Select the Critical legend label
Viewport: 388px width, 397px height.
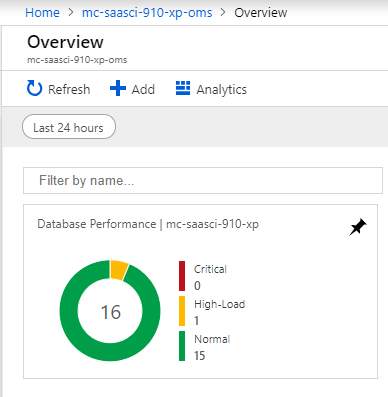pyautogui.click(x=210, y=269)
